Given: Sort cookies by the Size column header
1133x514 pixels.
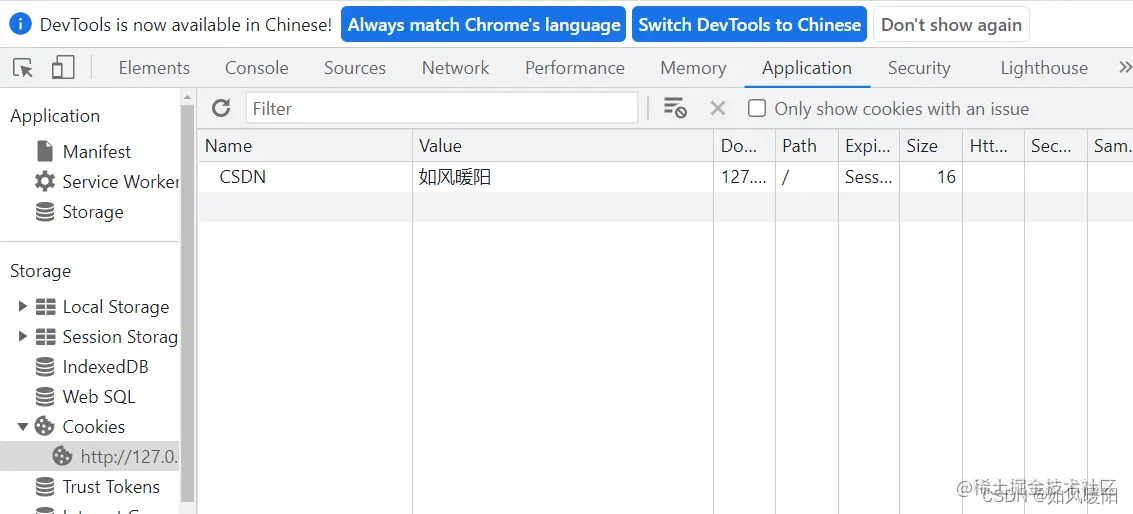Looking at the screenshot, I should point(931,145).
